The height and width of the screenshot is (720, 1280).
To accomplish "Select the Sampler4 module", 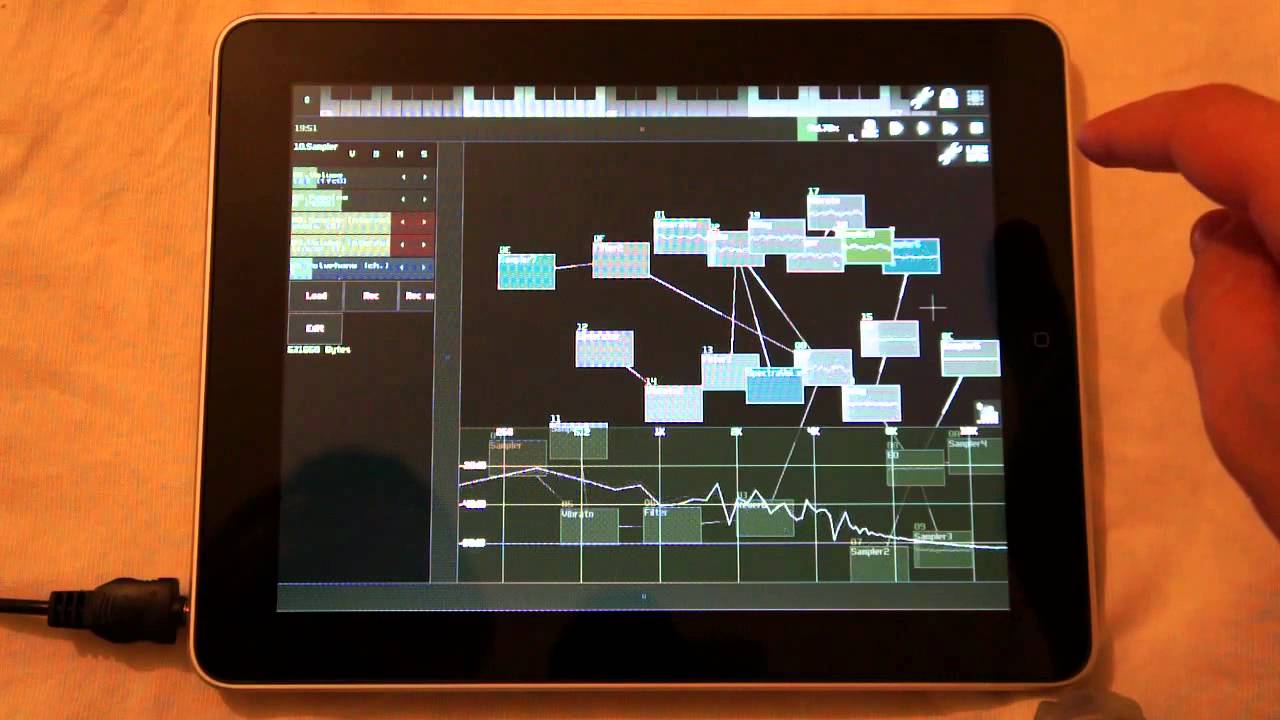I will click(975, 455).
